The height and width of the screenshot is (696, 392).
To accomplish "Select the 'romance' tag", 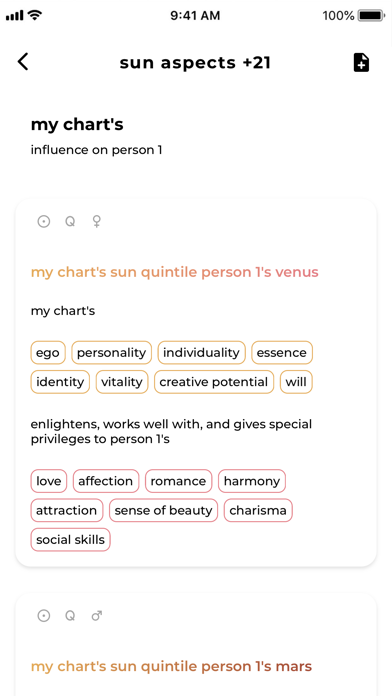I will tap(178, 481).
